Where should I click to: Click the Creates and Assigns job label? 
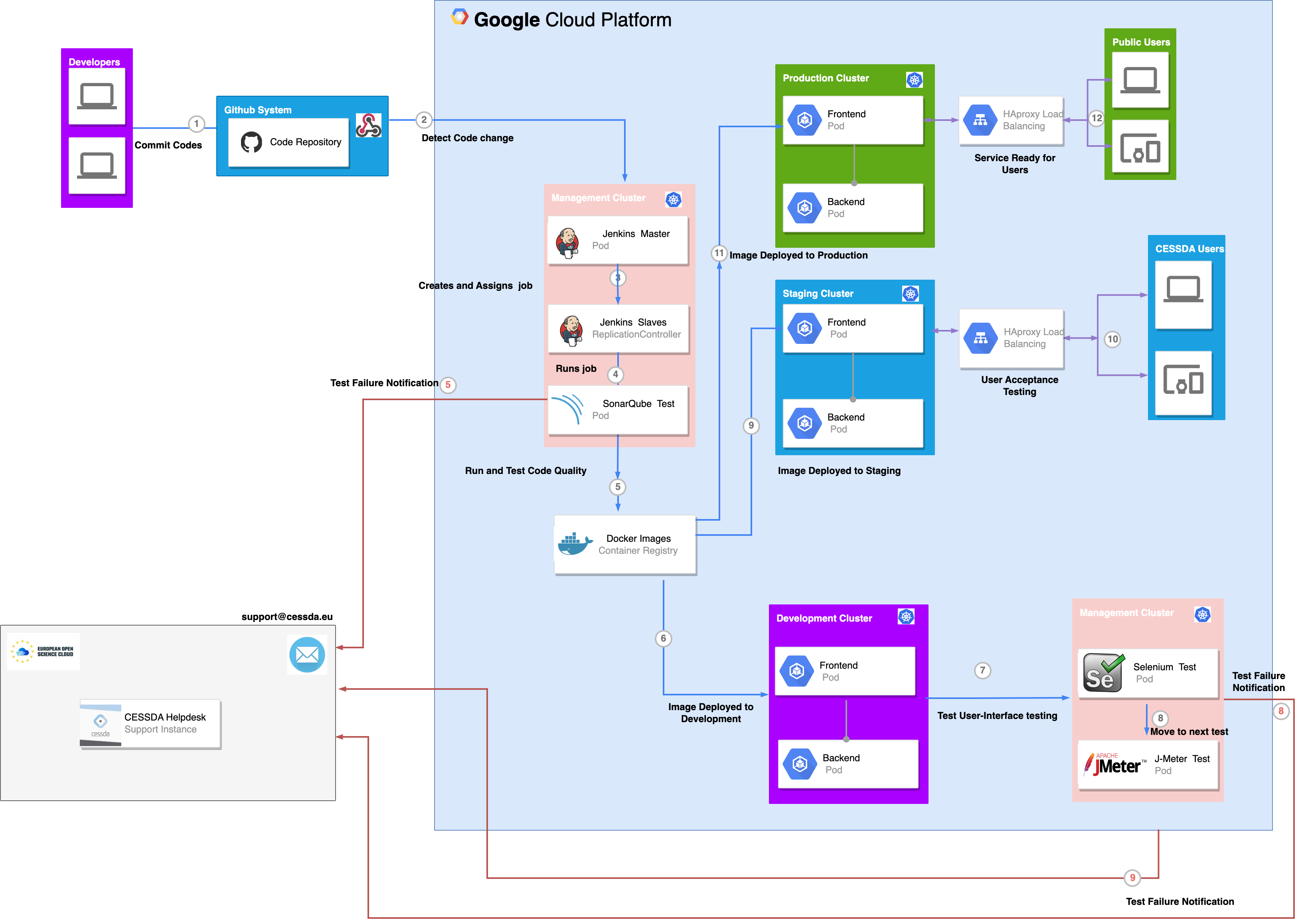[x=476, y=286]
